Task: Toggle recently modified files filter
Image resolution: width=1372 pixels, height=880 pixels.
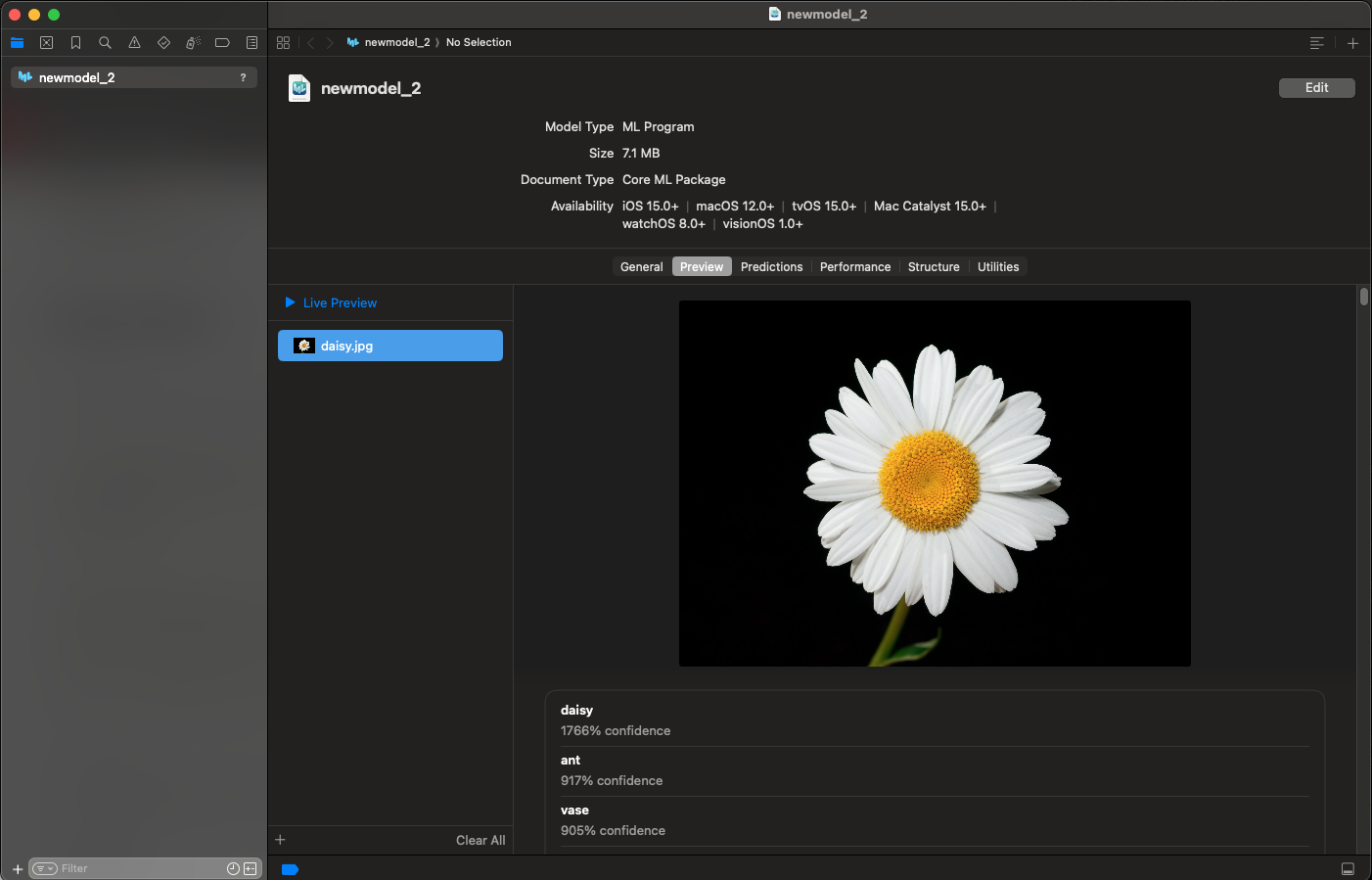Action: click(x=233, y=868)
